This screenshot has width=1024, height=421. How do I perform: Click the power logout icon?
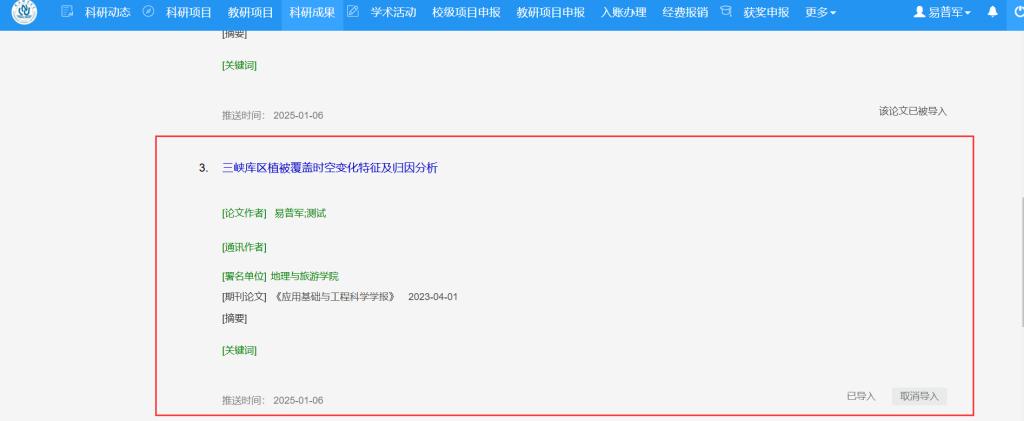coord(1018,12)
